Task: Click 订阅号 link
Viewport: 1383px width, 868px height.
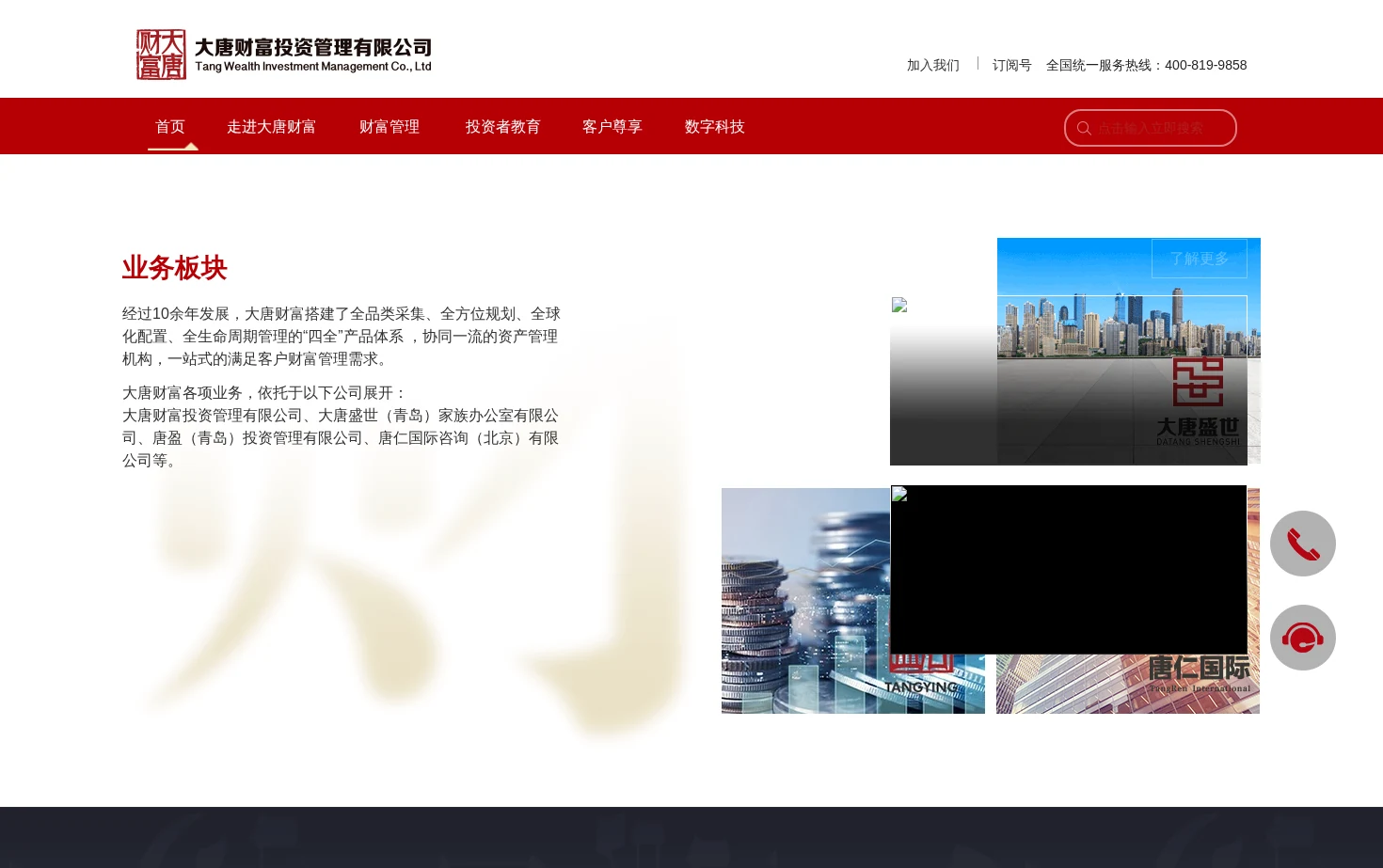Action: (x=1012, y=65)
